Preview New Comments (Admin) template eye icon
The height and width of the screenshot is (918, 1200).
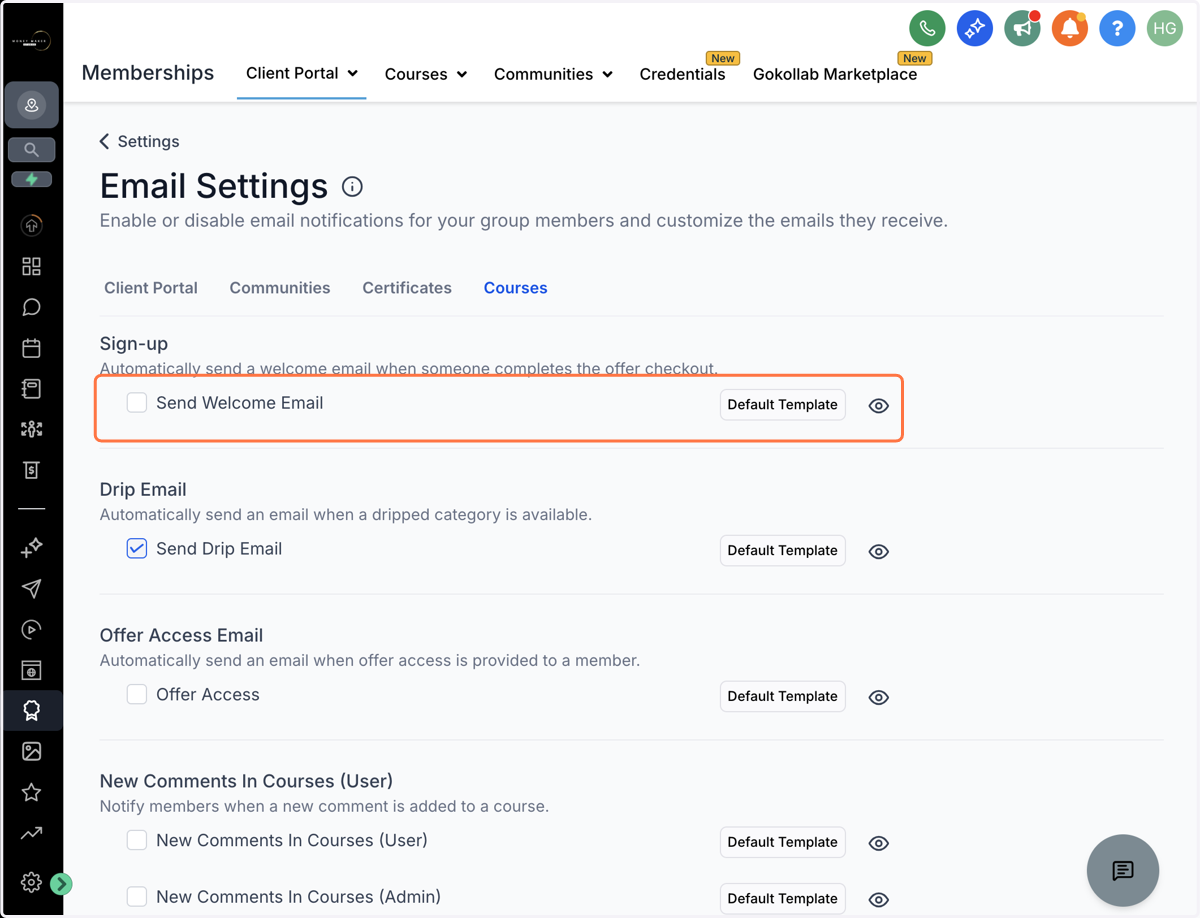[x=879, y=899]
